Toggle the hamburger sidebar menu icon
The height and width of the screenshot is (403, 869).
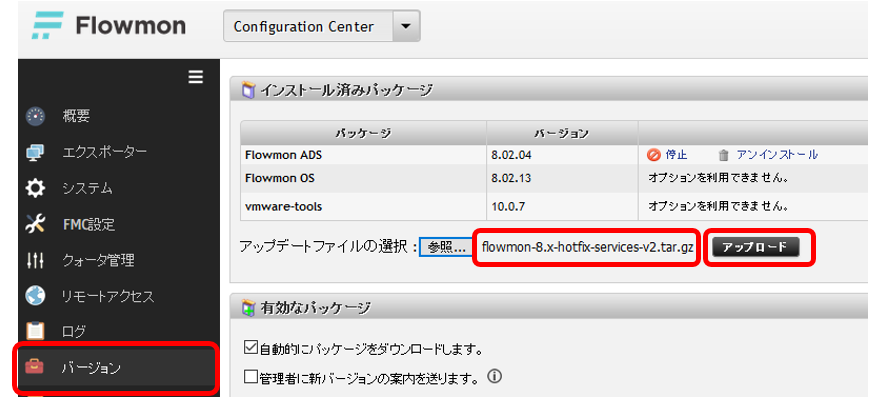196,77
